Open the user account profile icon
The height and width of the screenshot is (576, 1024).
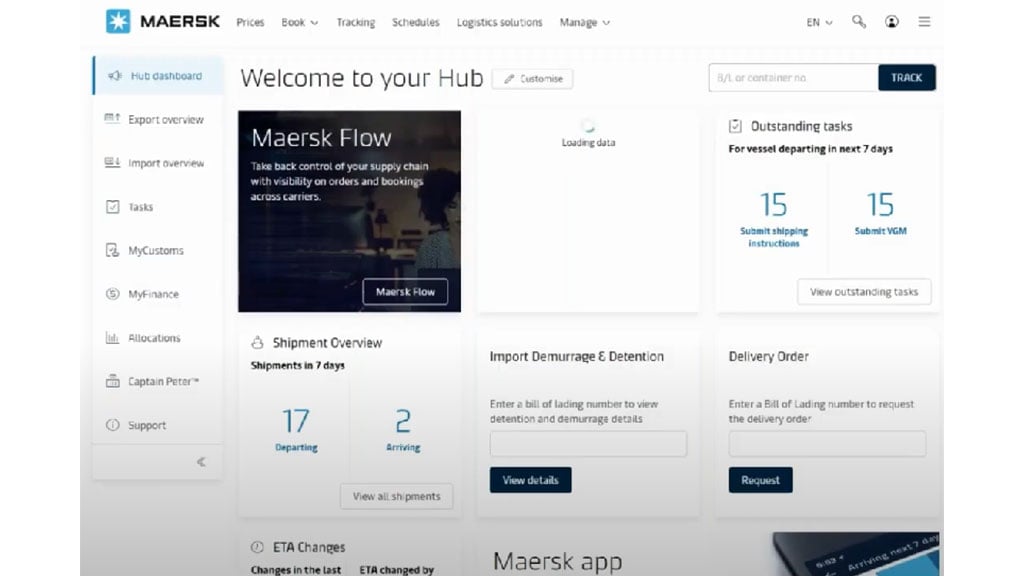(x=891, y=22)
